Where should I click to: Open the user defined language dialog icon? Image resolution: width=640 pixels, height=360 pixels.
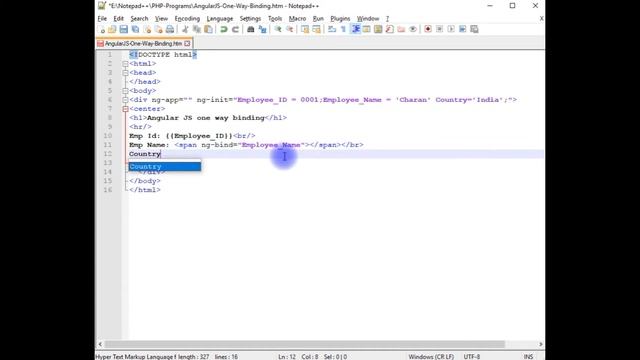pyautogui.click(x=367, y=29)
